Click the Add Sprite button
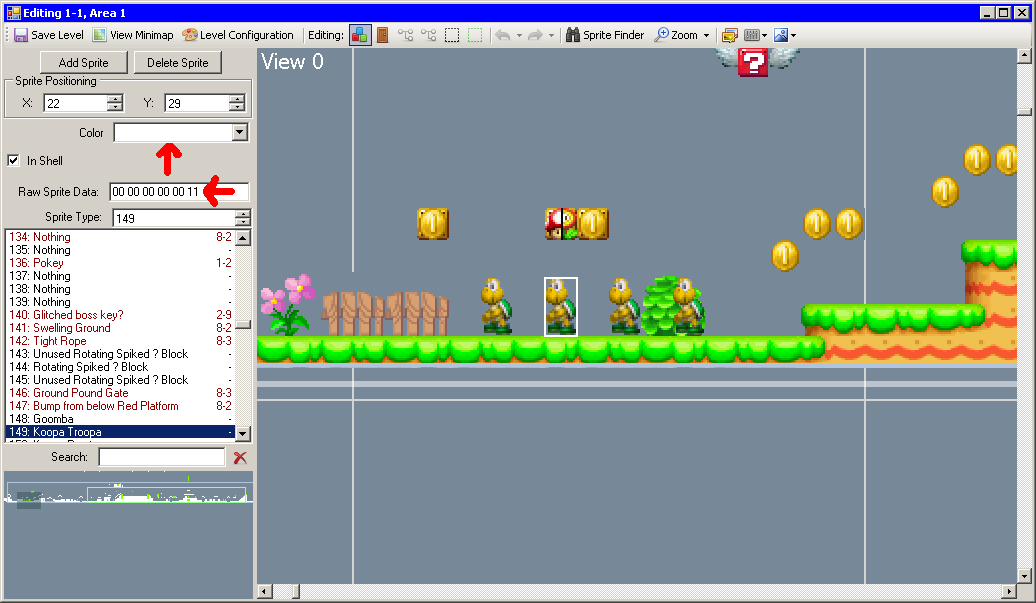The height and width of the screenshot is (603, 1036). point(83,62)
